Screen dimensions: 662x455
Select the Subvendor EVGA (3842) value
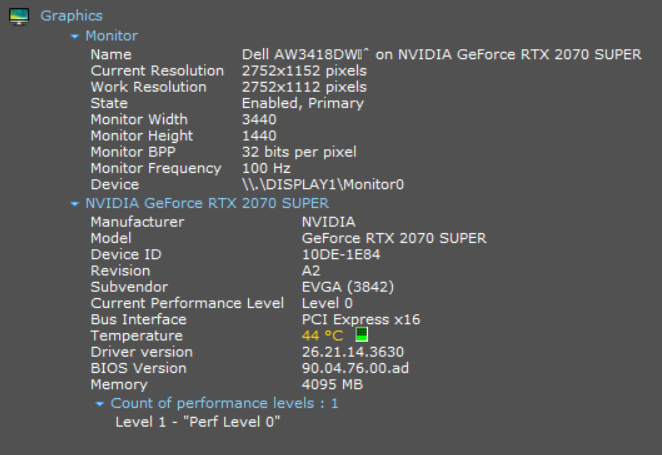click(x=348, y=287)
